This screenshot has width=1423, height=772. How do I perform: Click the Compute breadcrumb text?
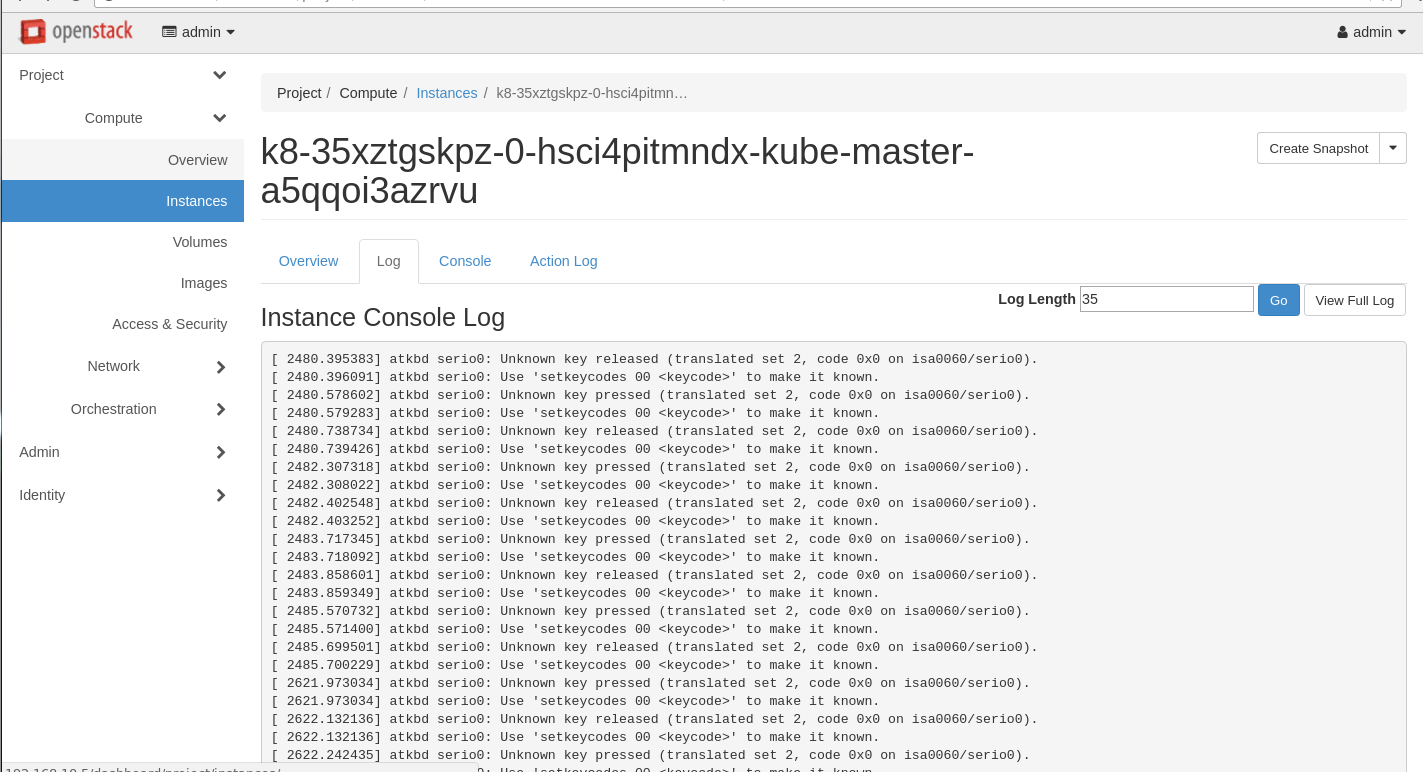pyautogui.click(x=368, y=93)
